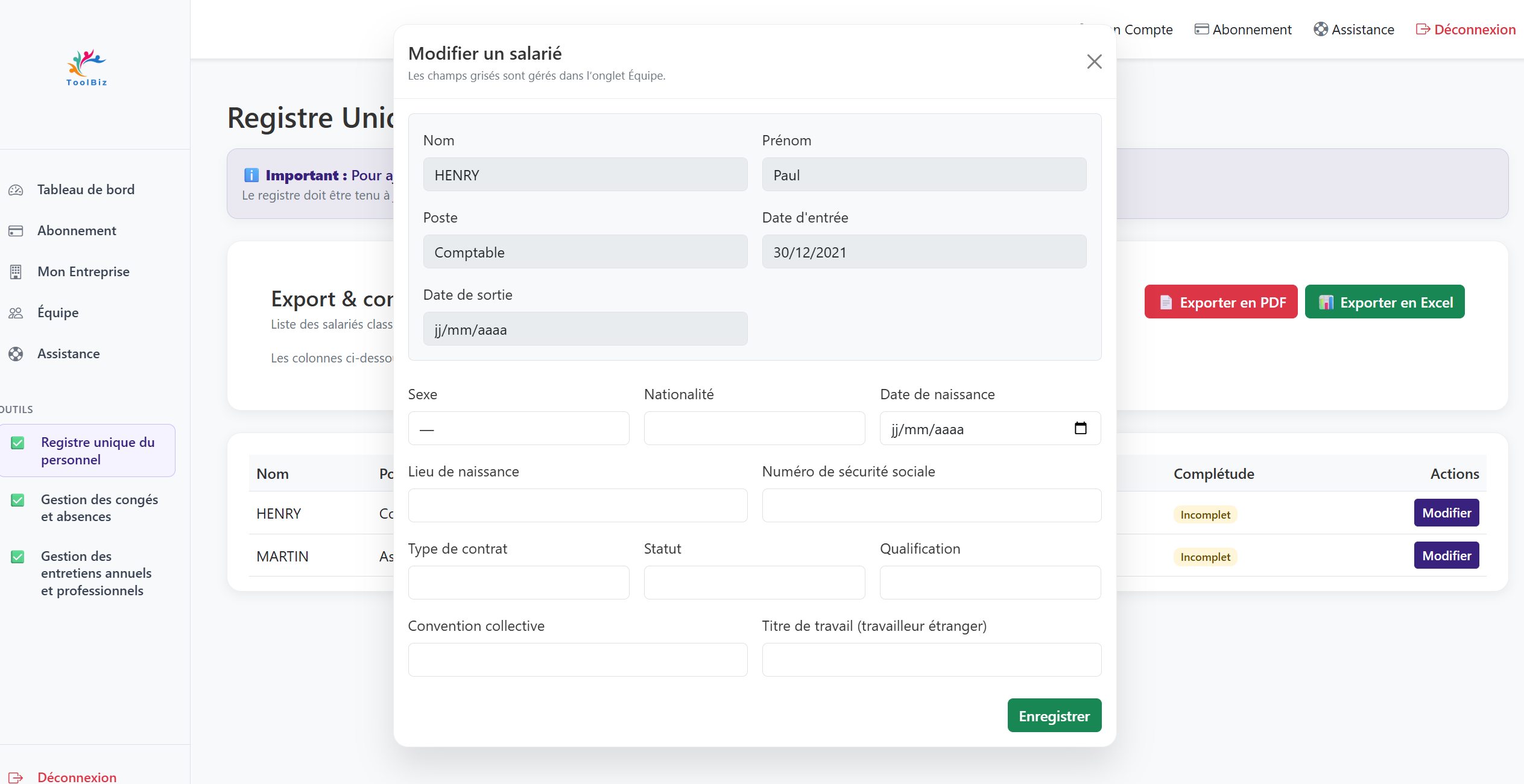Click checkmark beside Gestion des entretiens annuels
The width and height of the screenshot is (1524, 784).
[x=18, y=557]
